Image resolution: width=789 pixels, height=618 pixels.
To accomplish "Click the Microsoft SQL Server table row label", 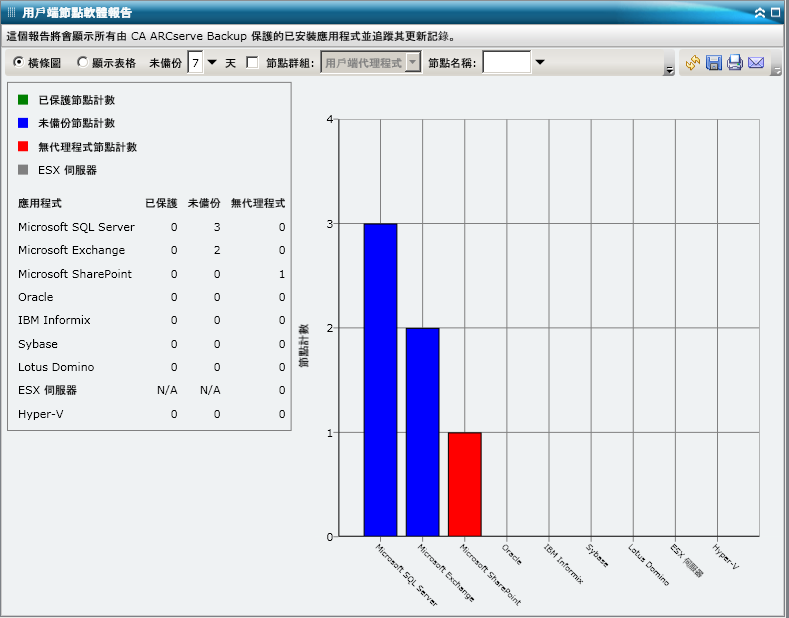I will pos(76,227).
